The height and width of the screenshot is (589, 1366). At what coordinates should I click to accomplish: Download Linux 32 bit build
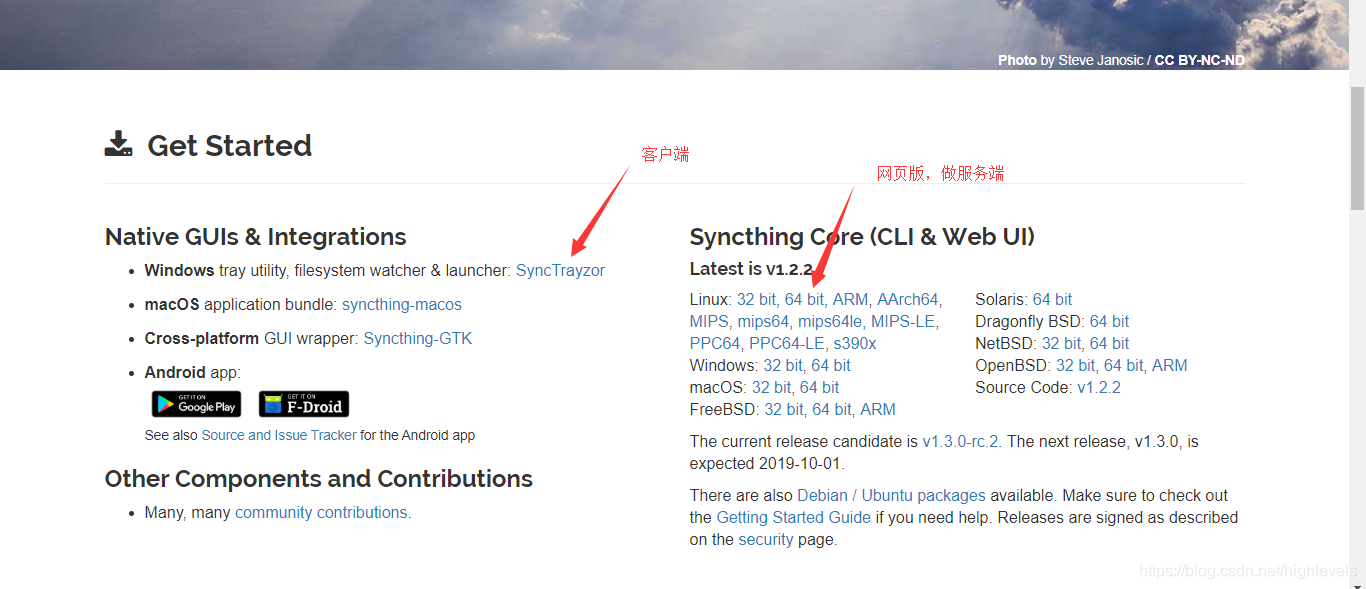click(x=756, y=299)
